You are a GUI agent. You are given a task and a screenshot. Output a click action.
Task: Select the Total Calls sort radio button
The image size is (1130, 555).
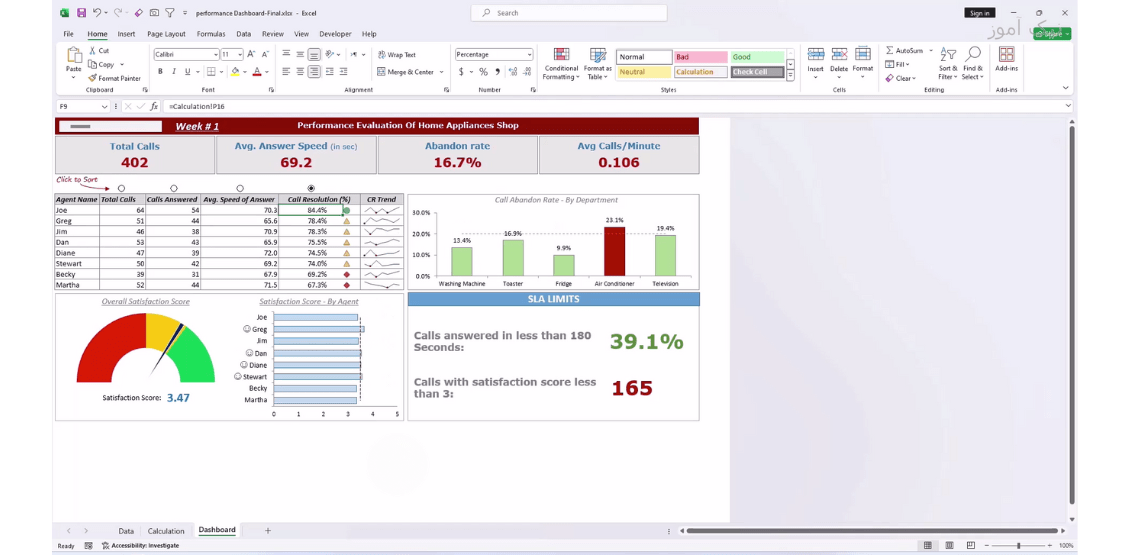[121, 188]
